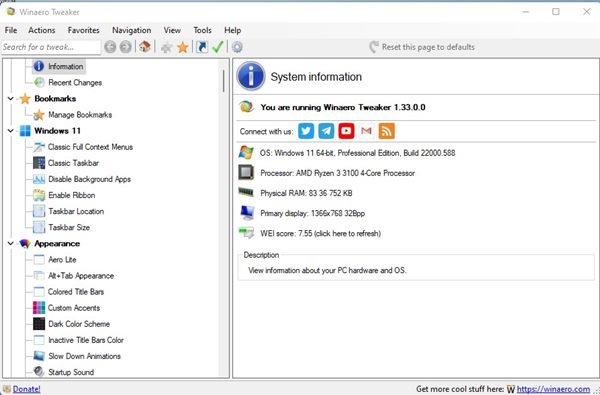Click the Primary display: 1366x768 line

click(x=313, y=213)
